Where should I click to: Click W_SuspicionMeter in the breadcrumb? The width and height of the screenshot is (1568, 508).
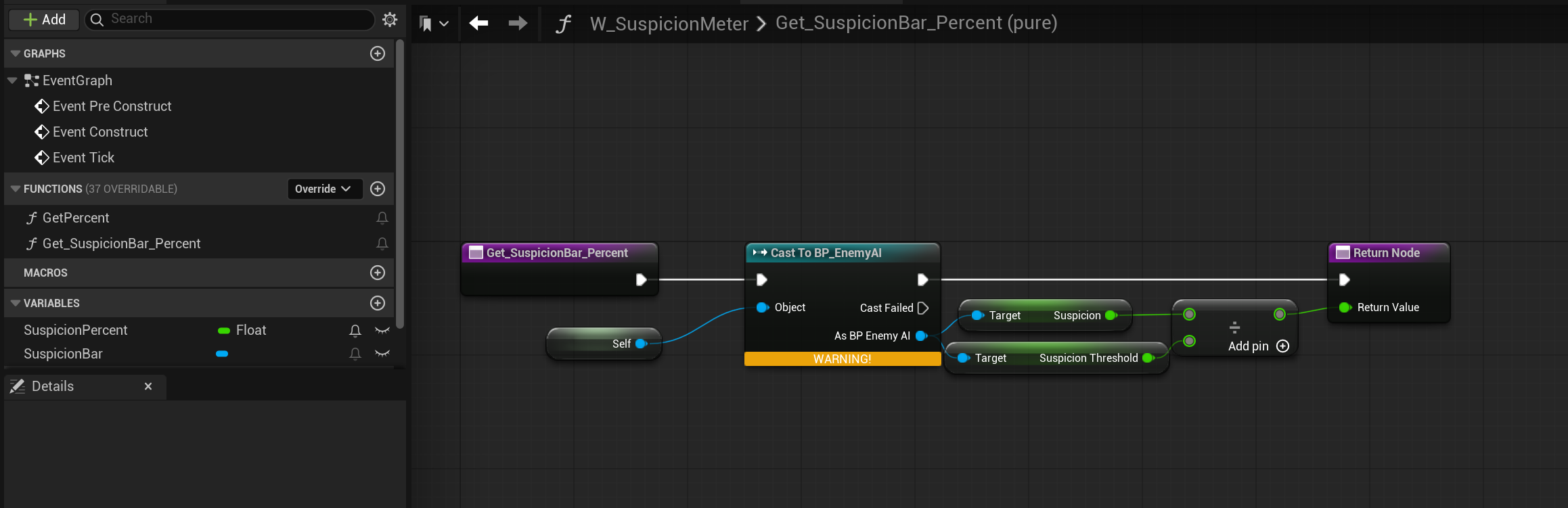tap(669, 24)
